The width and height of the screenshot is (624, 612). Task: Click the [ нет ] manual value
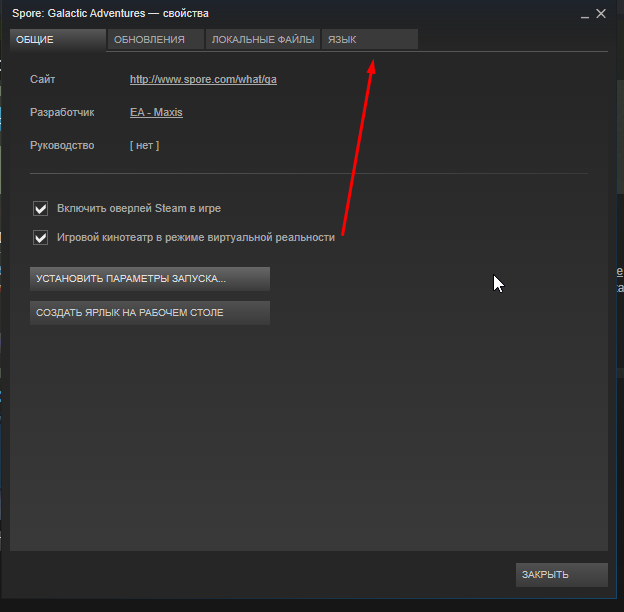tap(144, 146)
